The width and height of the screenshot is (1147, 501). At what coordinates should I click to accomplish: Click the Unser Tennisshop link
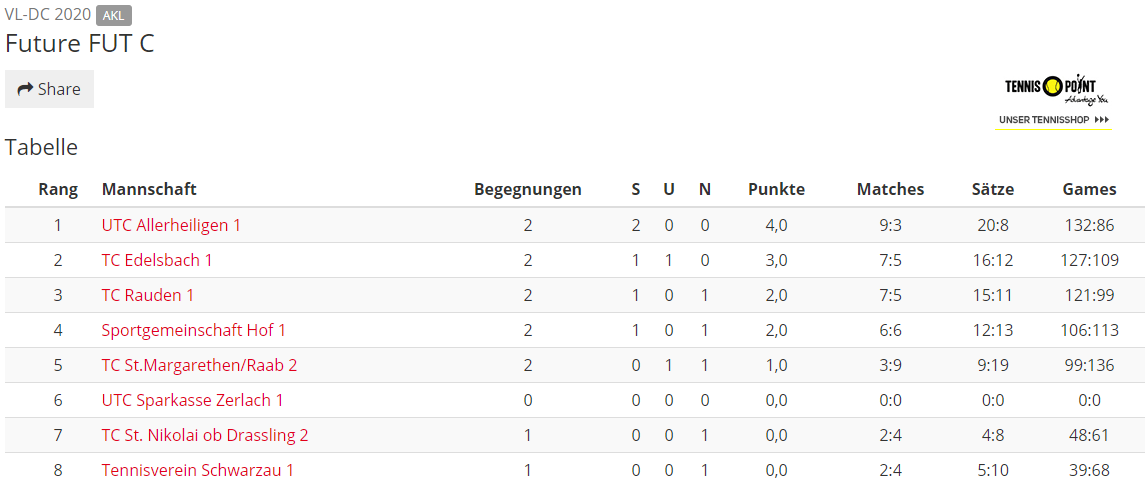(x=1053, y=119)
